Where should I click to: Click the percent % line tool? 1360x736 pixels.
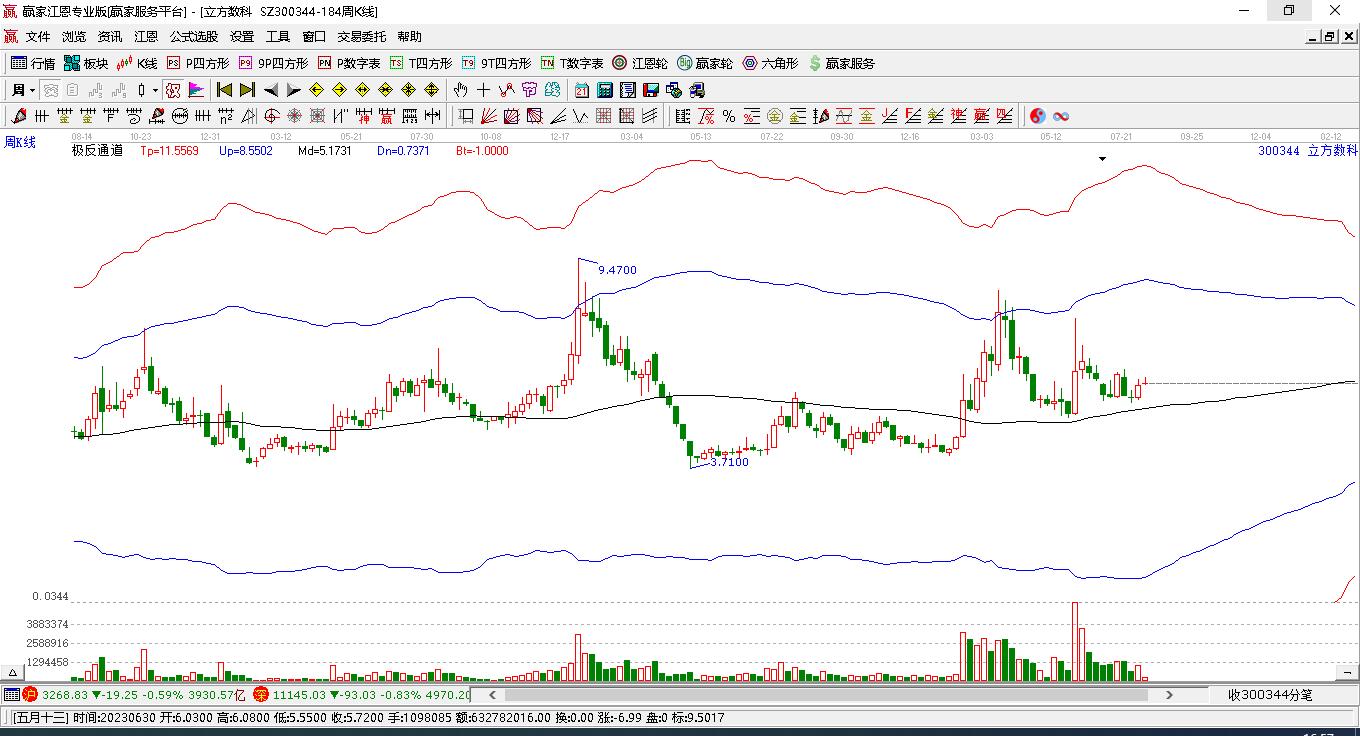pyautogui.click(x=729, y=116)
